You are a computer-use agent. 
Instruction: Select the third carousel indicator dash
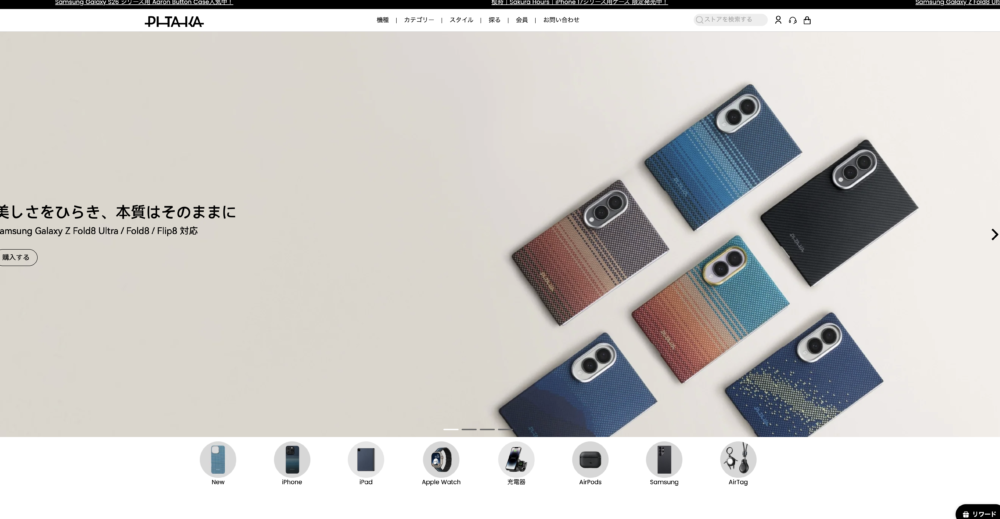pos(487,429)
